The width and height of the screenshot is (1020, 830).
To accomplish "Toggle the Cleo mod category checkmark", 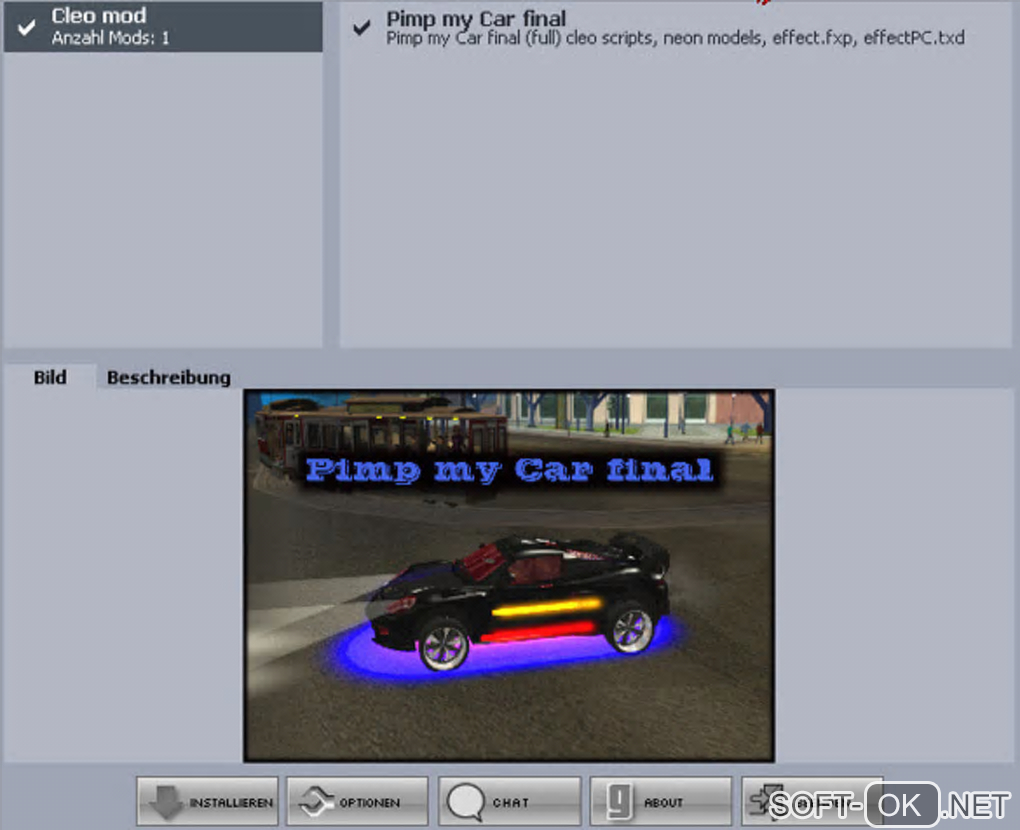I will pos(26,27).
